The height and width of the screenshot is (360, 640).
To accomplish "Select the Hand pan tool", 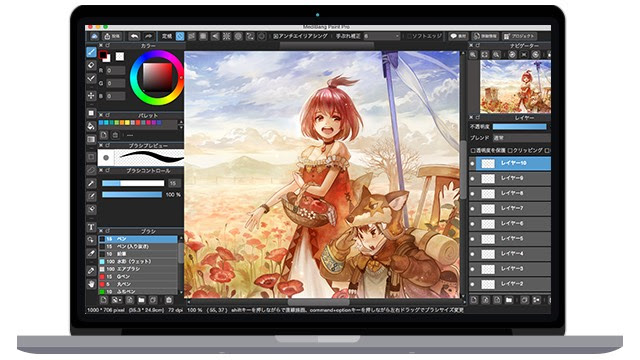I will [91, 284].
